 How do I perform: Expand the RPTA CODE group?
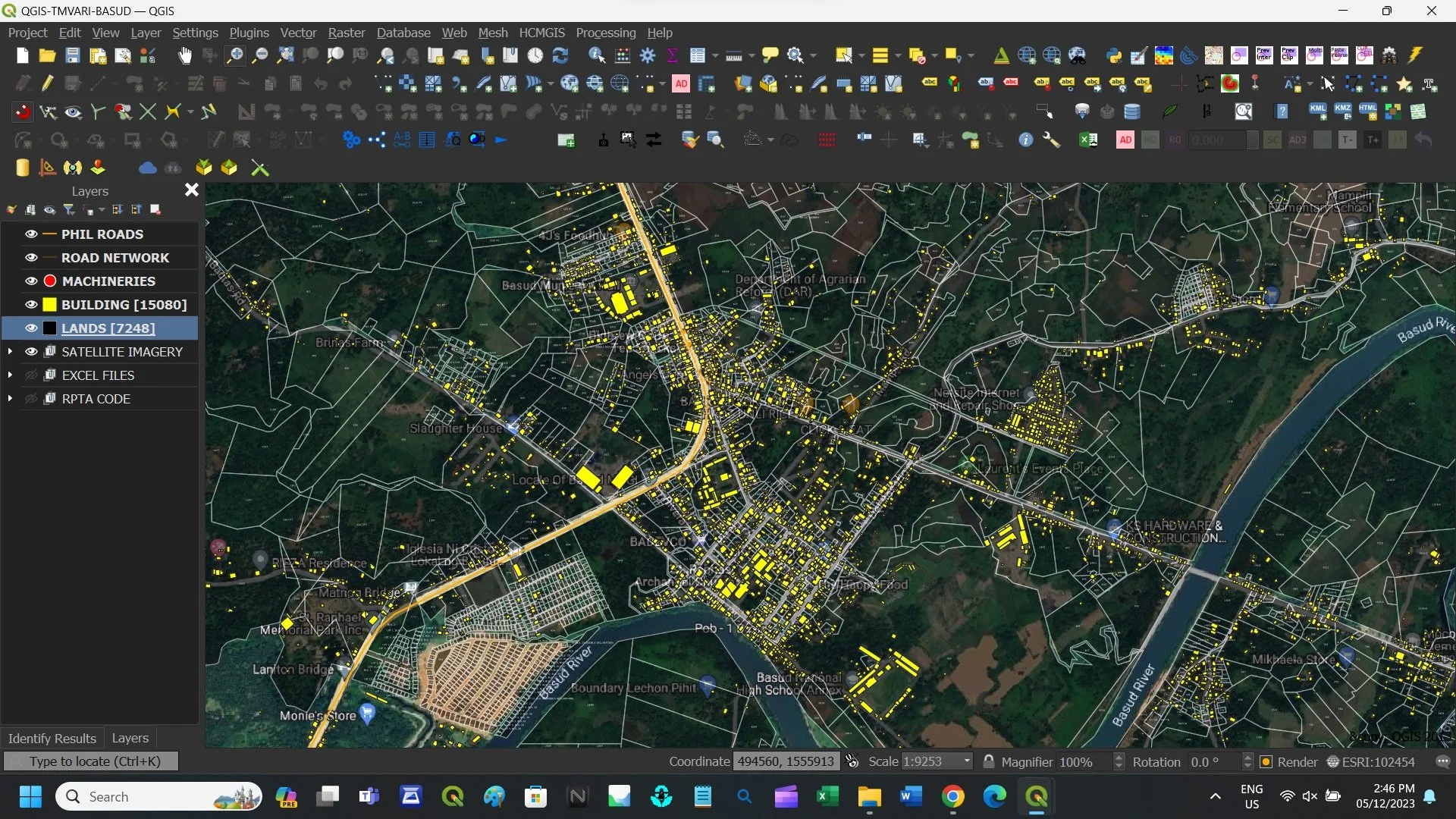coord(10,399)
